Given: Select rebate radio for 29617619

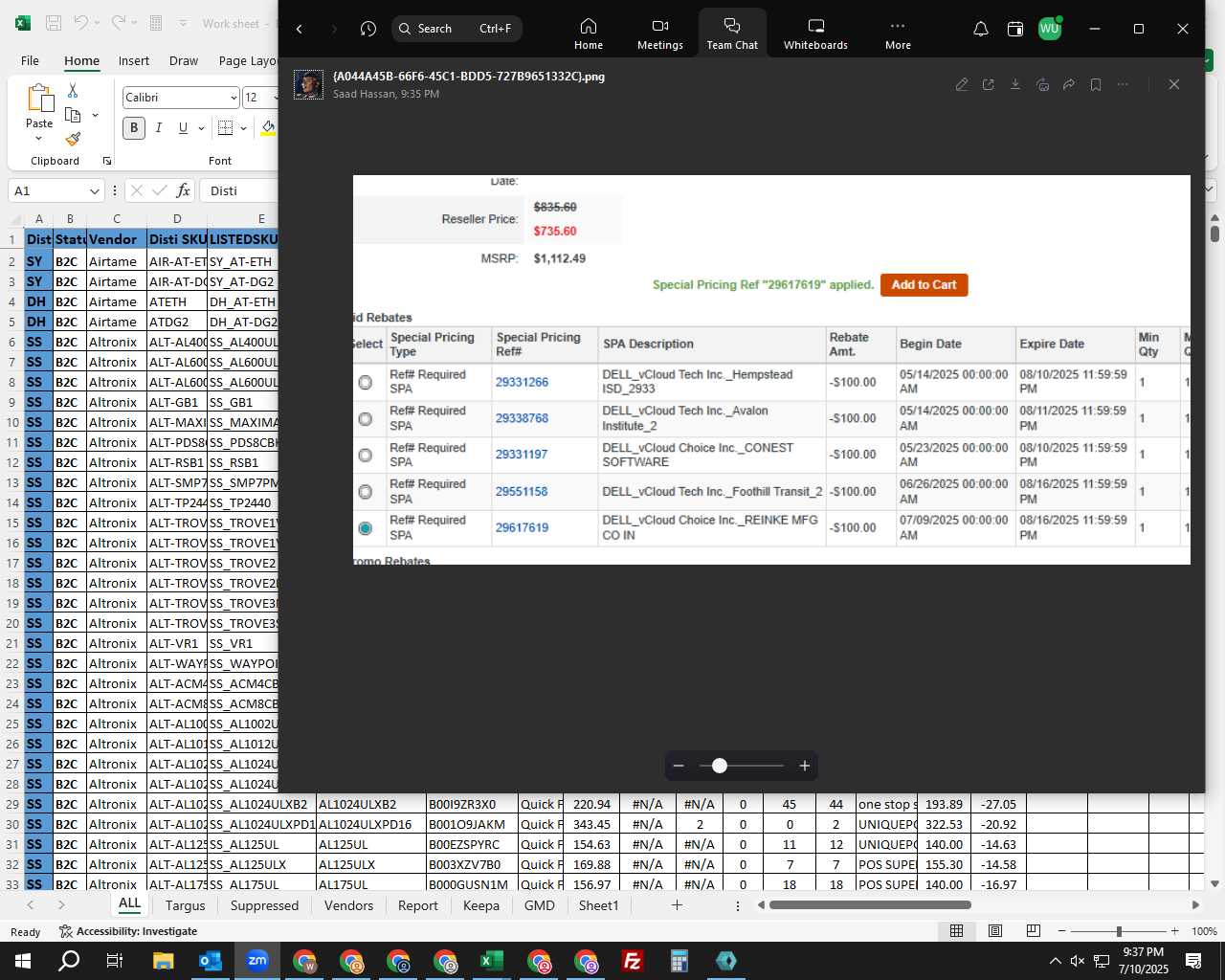Looking at the screenshot, I should click(x=366, y=528).
